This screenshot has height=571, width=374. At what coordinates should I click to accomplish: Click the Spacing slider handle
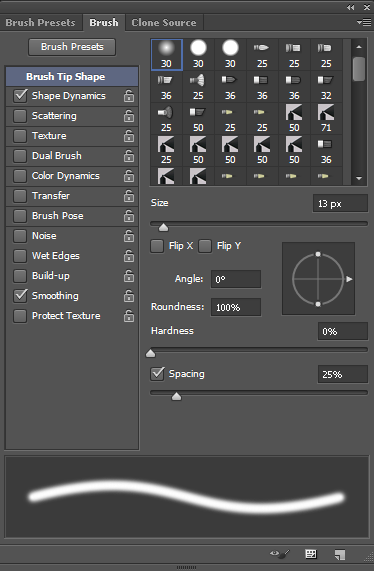176,396
